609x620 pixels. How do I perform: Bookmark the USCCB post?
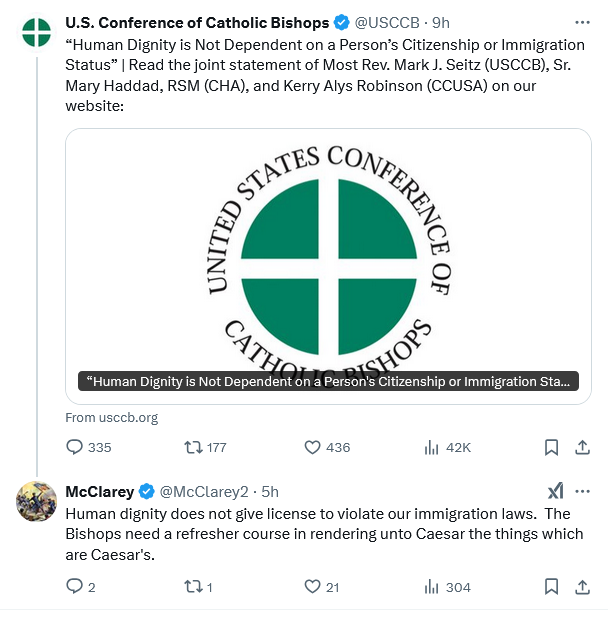click(550, 447)
